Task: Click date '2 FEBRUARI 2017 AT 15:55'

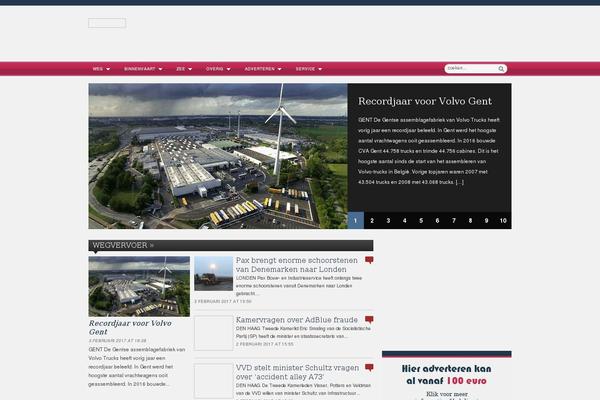Action: [264, 344]
